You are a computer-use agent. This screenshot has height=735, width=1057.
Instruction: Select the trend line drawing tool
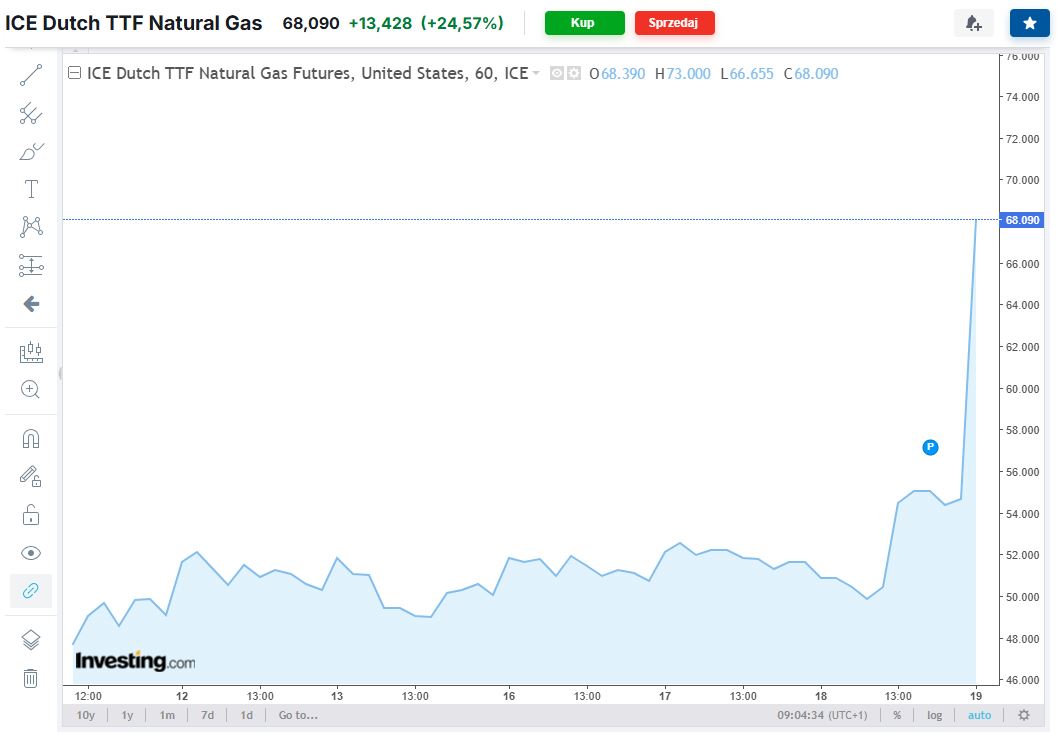click(31, 75)
